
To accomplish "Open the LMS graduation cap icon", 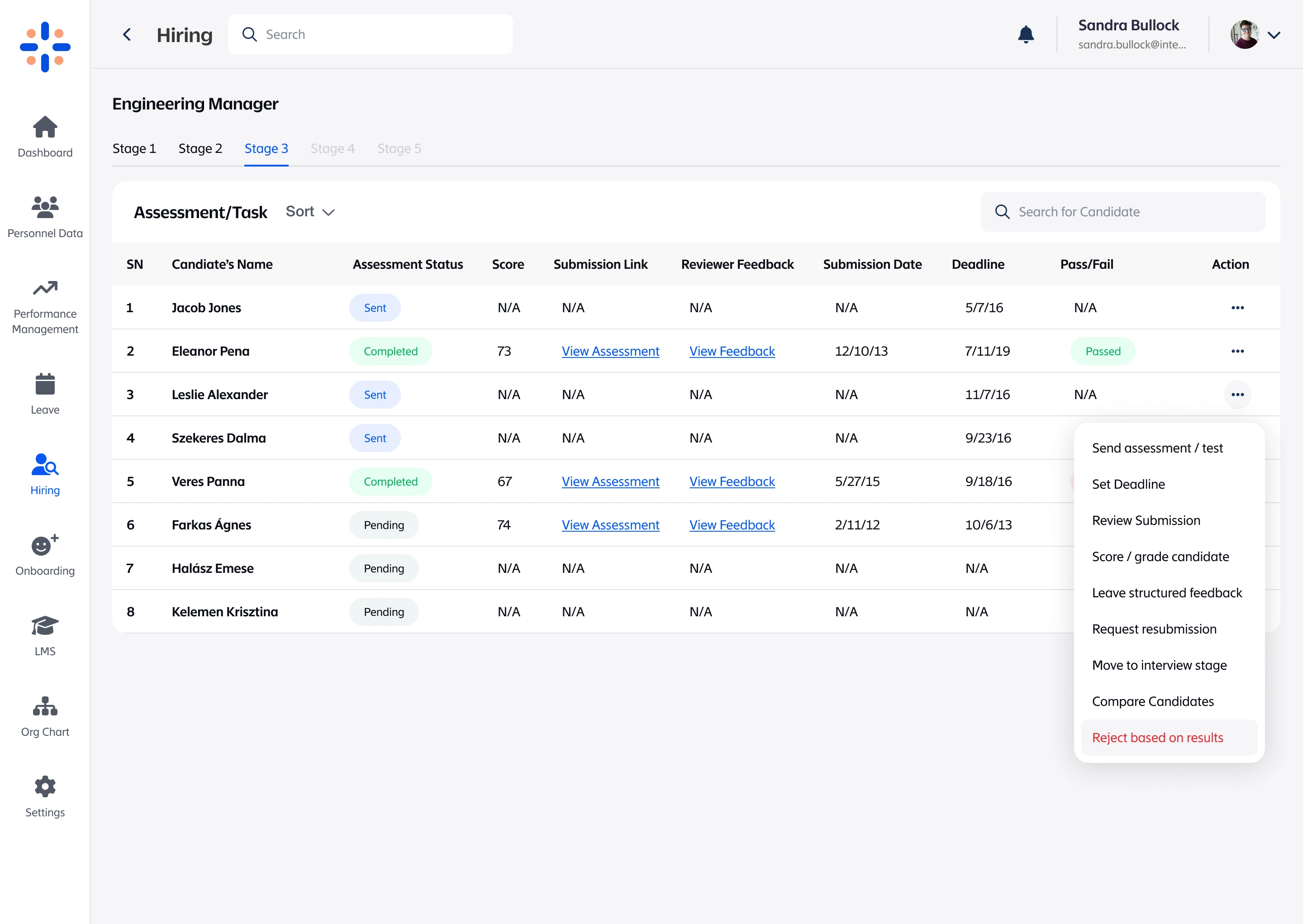I will (45, 626).
